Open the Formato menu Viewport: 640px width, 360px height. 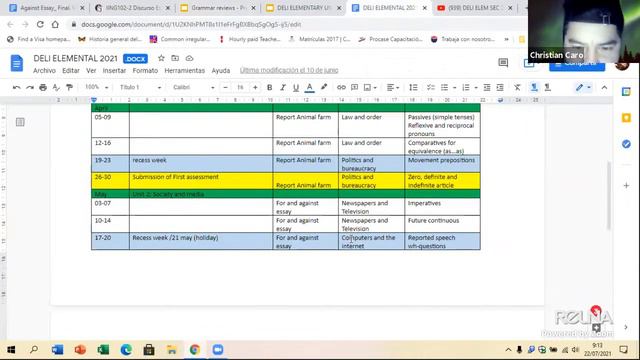[x=145, y=71]
